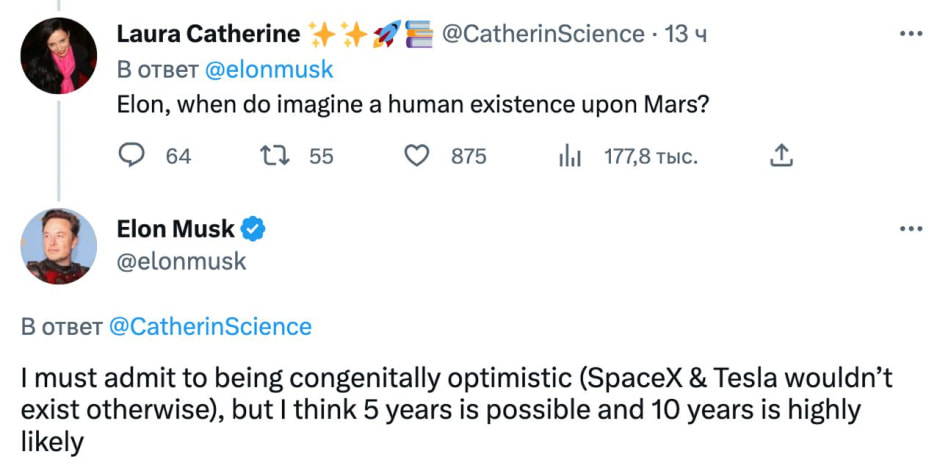The image size is (940, 468).
Task: Click the 177,8 тыс. view count
Action: click(x=651, y=156)
